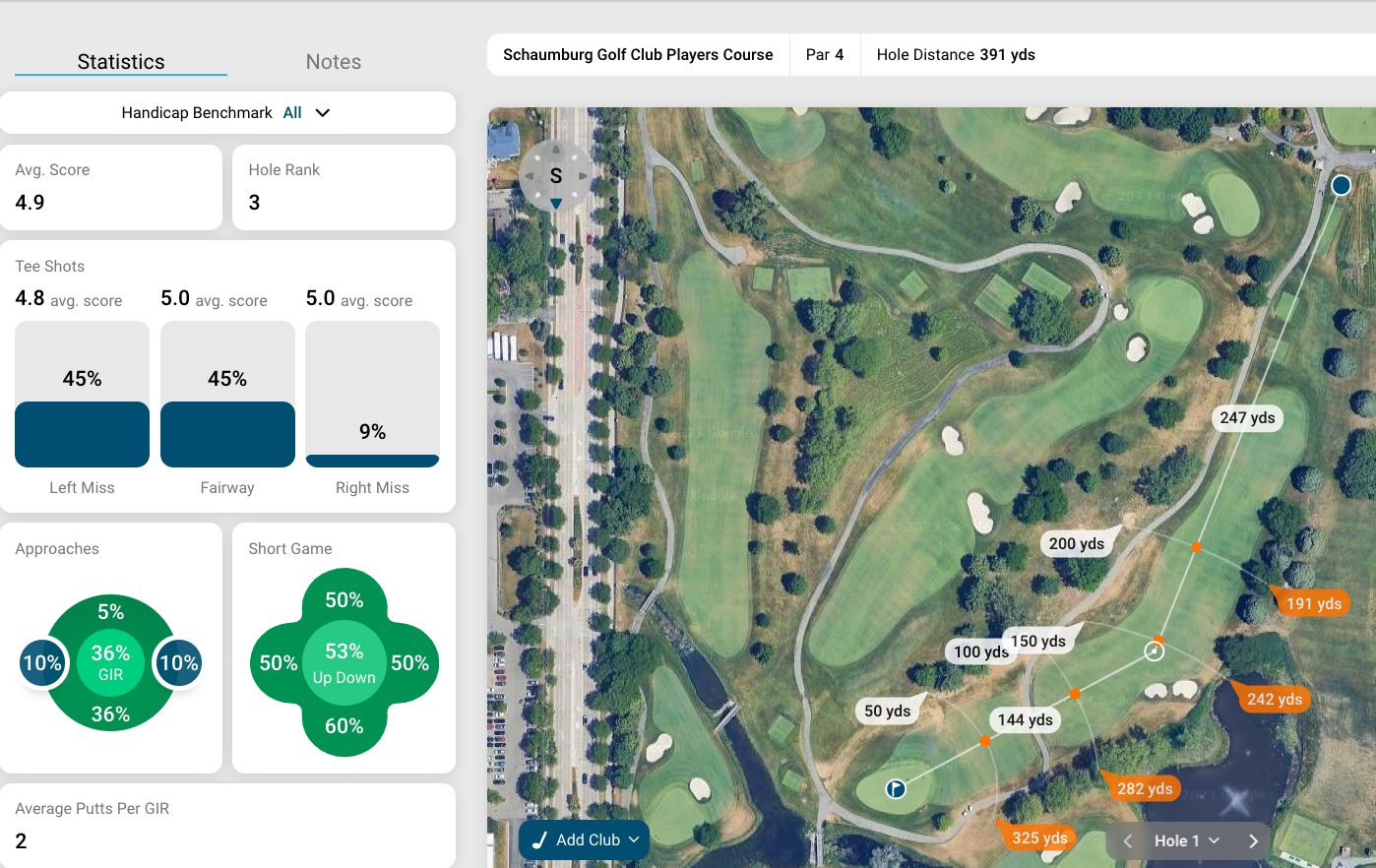Click the compass orientation control
This screenshot has height=868, width=1376.
pos(556,176)
